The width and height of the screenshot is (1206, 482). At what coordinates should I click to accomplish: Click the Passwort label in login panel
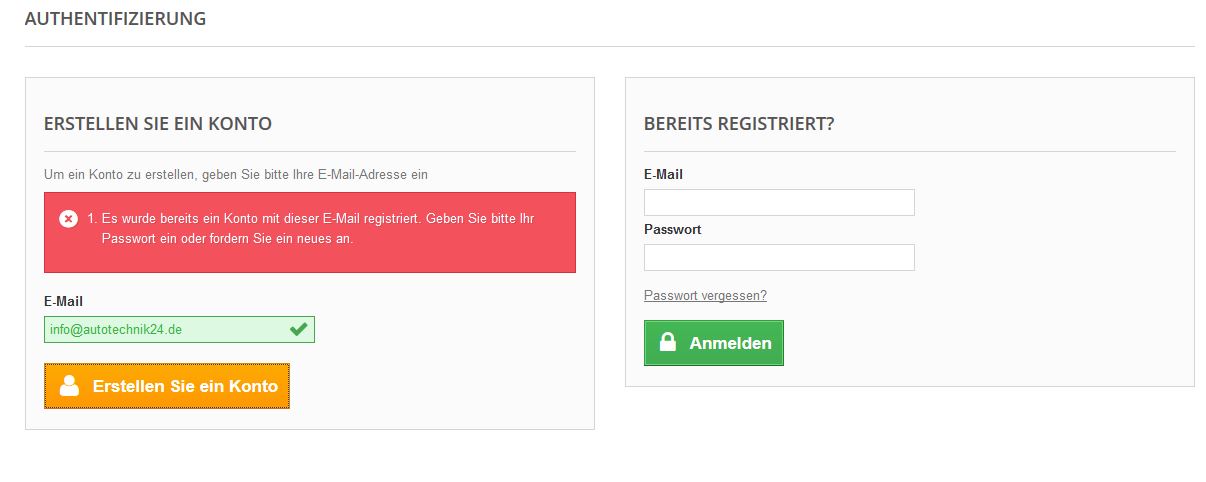[x=672, y=229]
